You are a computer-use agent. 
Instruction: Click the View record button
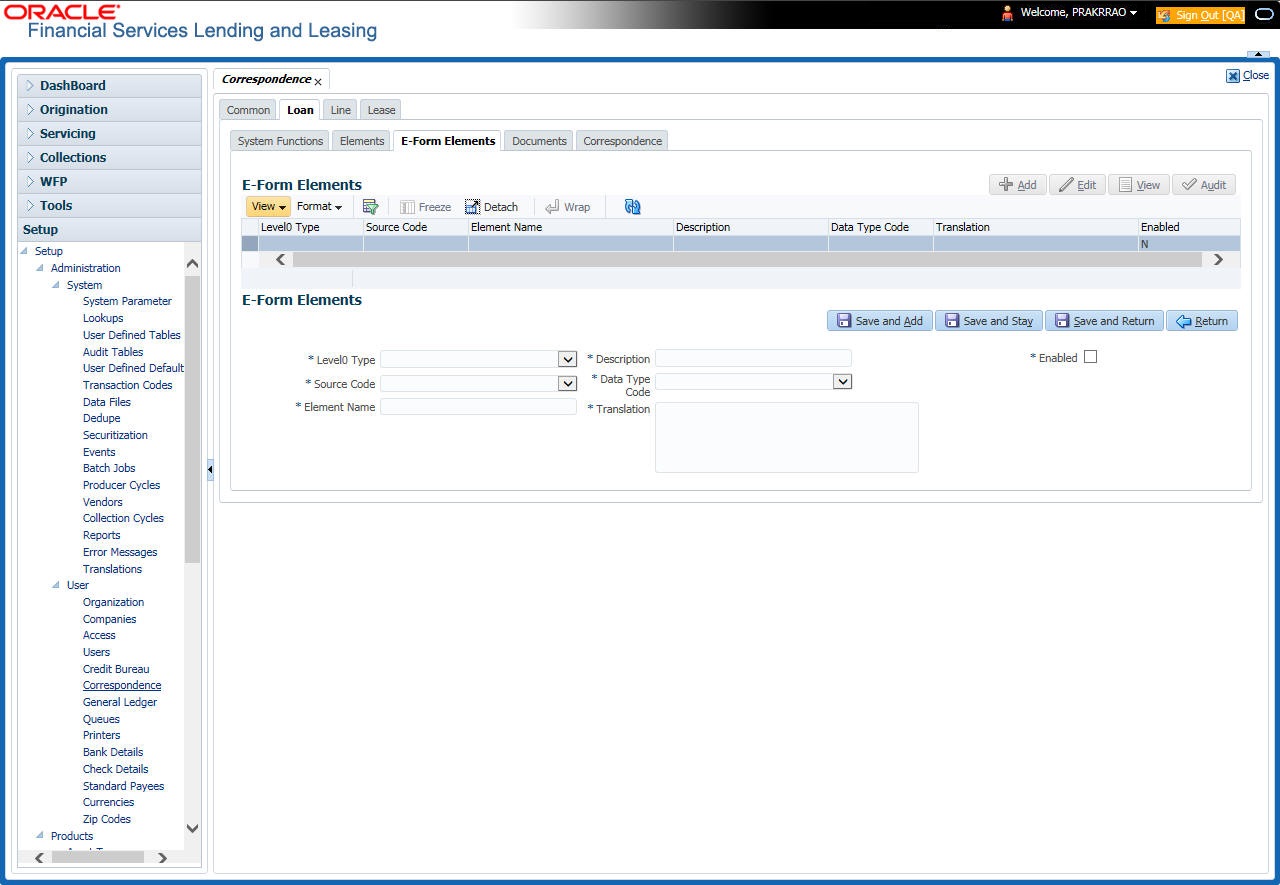1139,185
